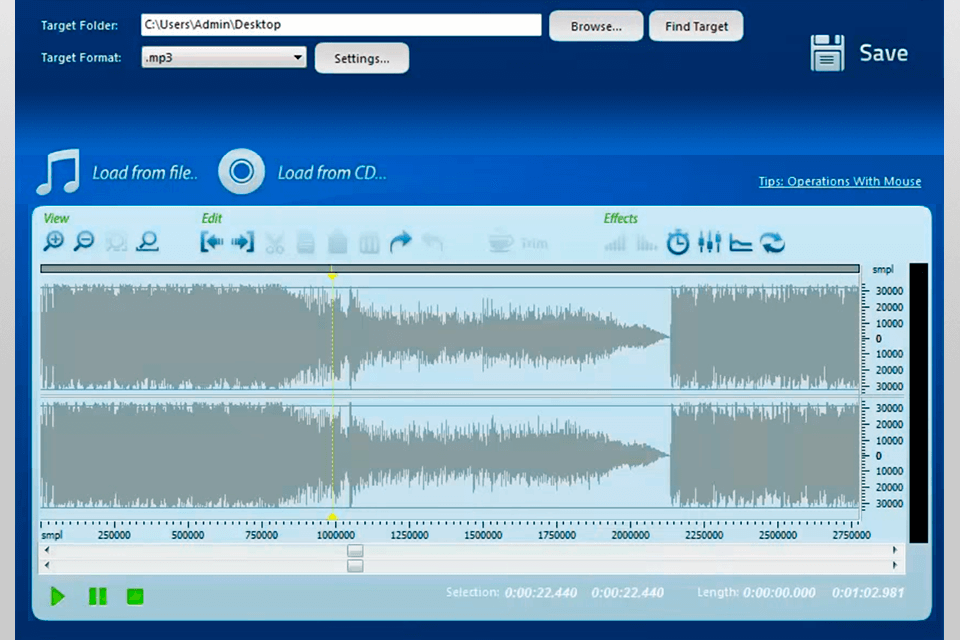Pause playback with green Pause button
960x640 pixels.
click(x=97, y=596)
